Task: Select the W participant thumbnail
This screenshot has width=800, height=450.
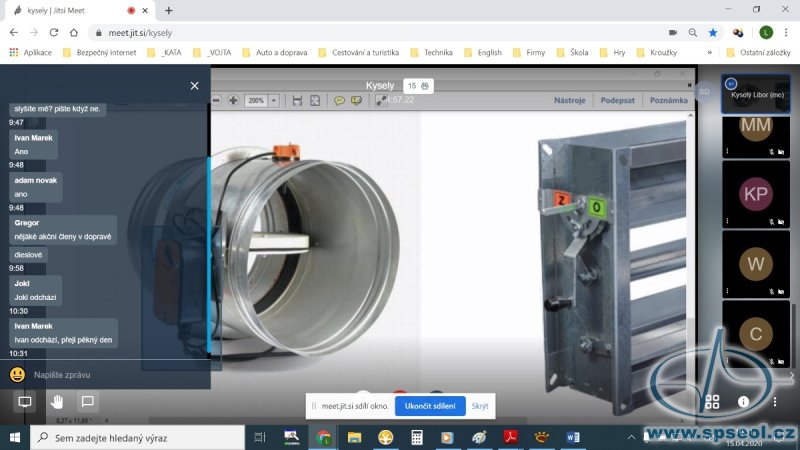Action: tap(756, 264)
